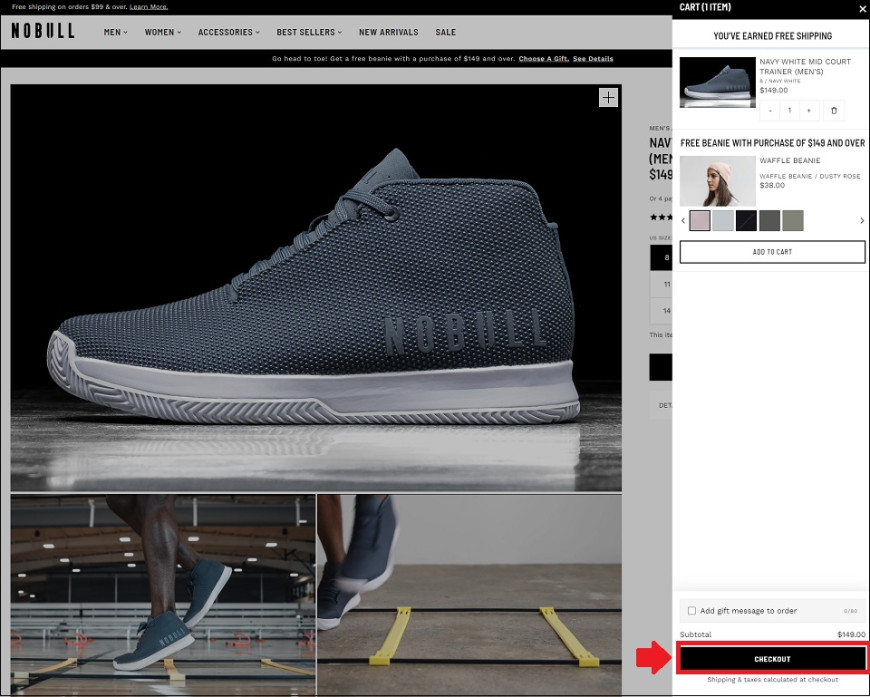Click 'Shipping & taxes calculated at checkout' note
This screenshot has height=697, width=870.
coord(772,680)
